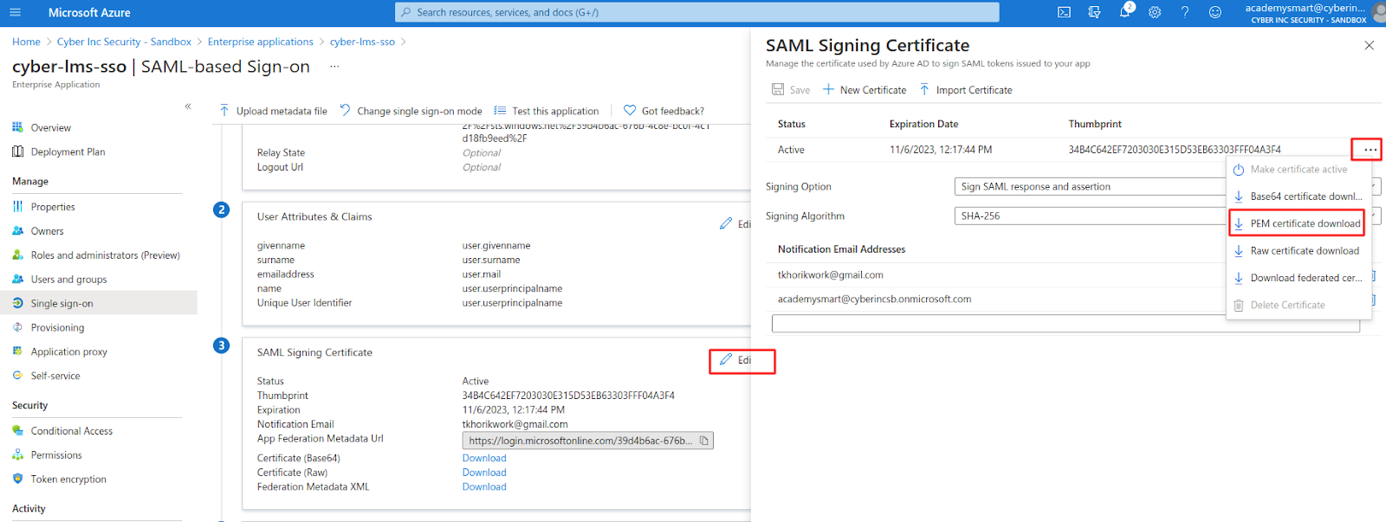Click Upload metadata file

coord(273,111)
